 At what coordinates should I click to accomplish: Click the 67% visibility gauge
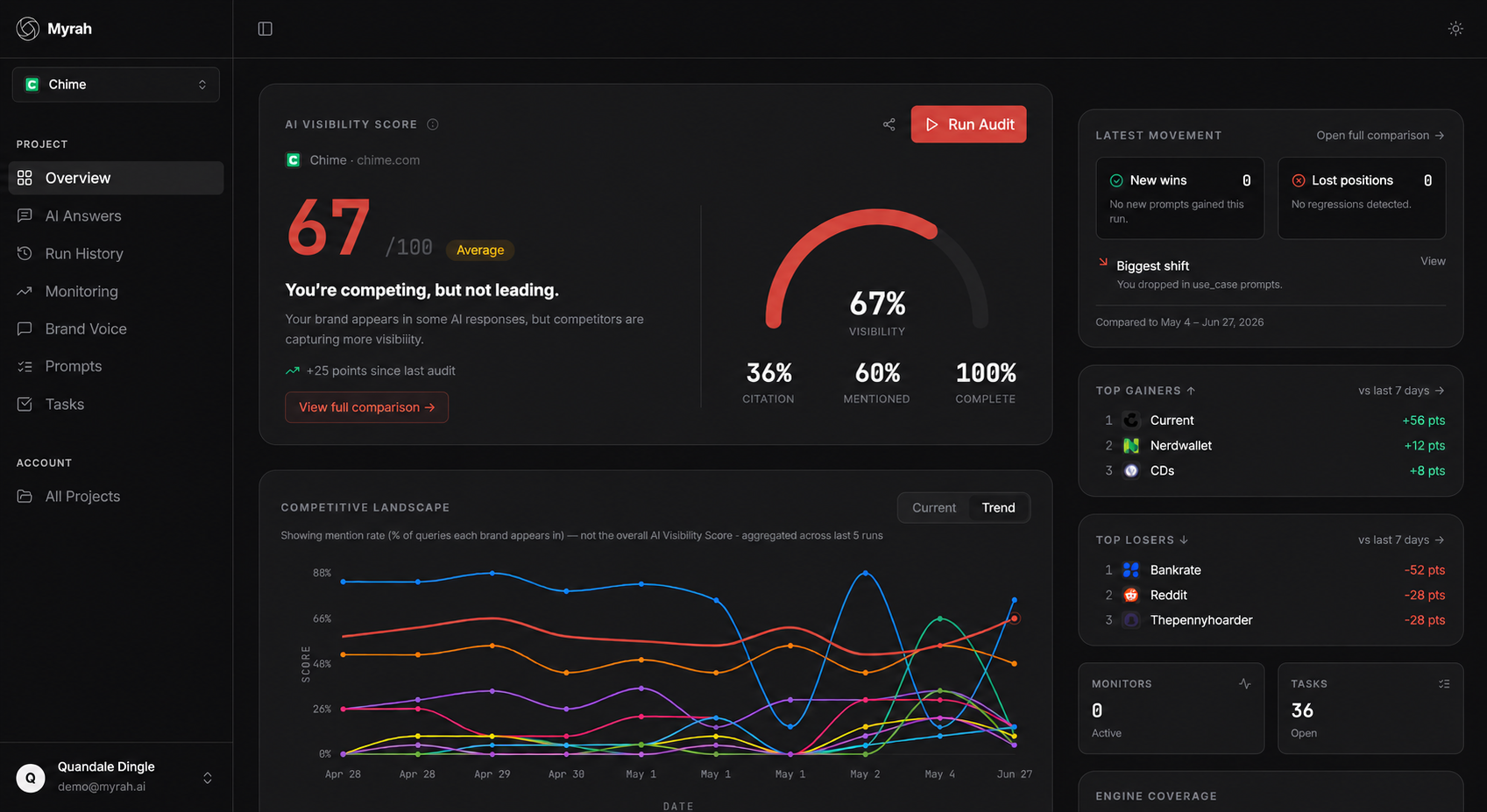pyautogui.click(x=877, y=272)
